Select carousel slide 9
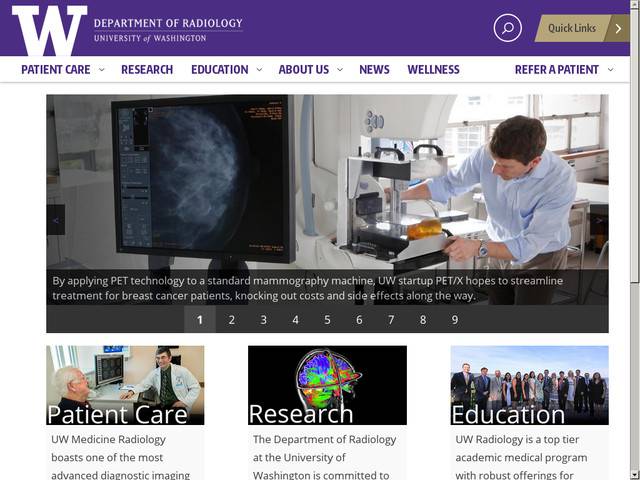 click(x=454, y=320)
